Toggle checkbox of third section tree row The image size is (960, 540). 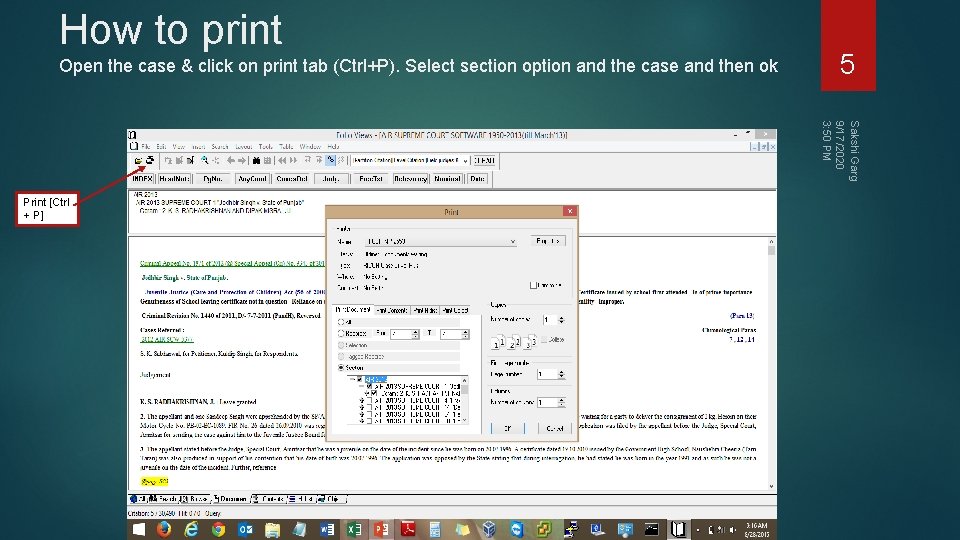[374, 394]
